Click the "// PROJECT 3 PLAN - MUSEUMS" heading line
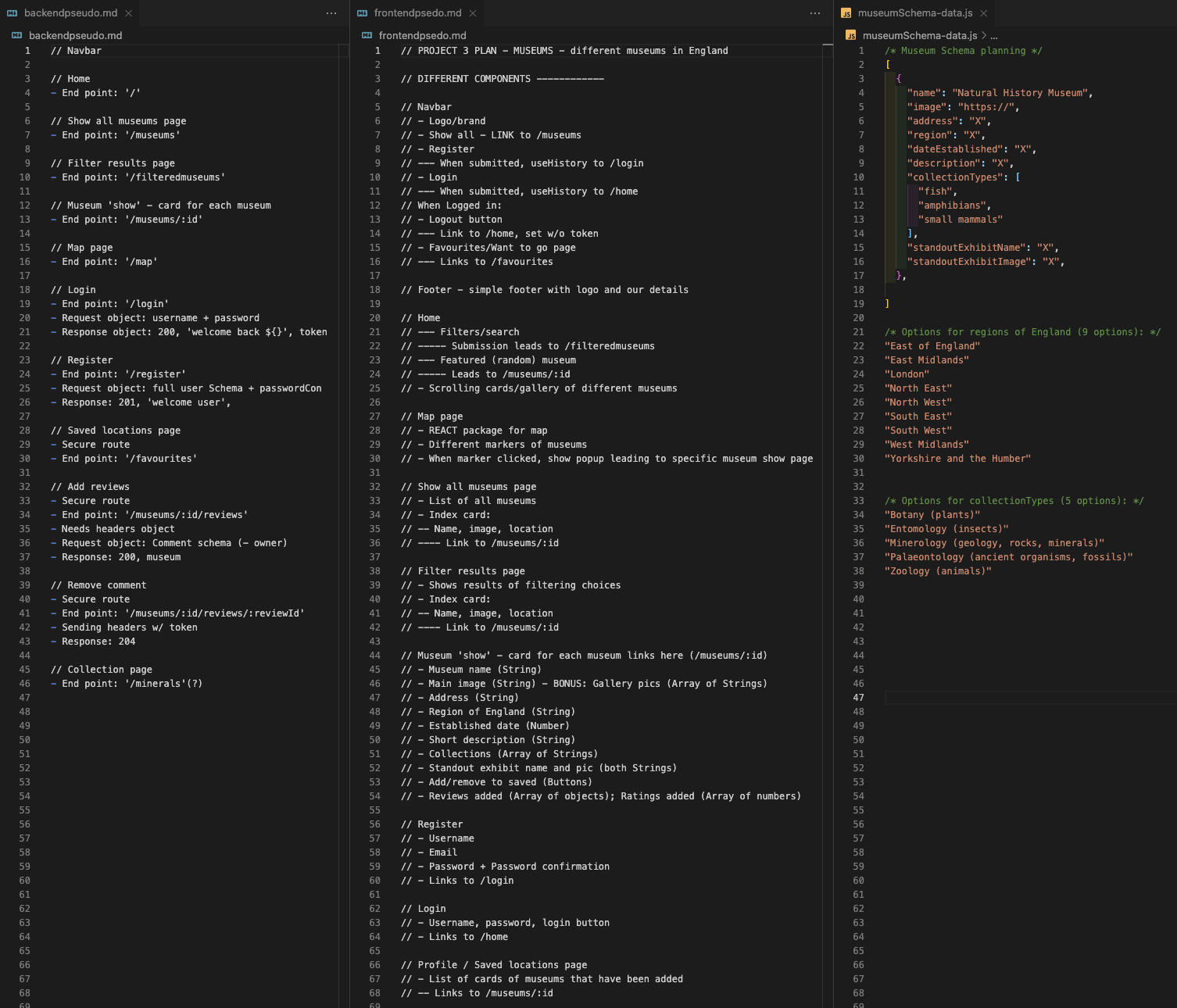1177x1008 pixels. pyautogui.click(x=564, y=51)
